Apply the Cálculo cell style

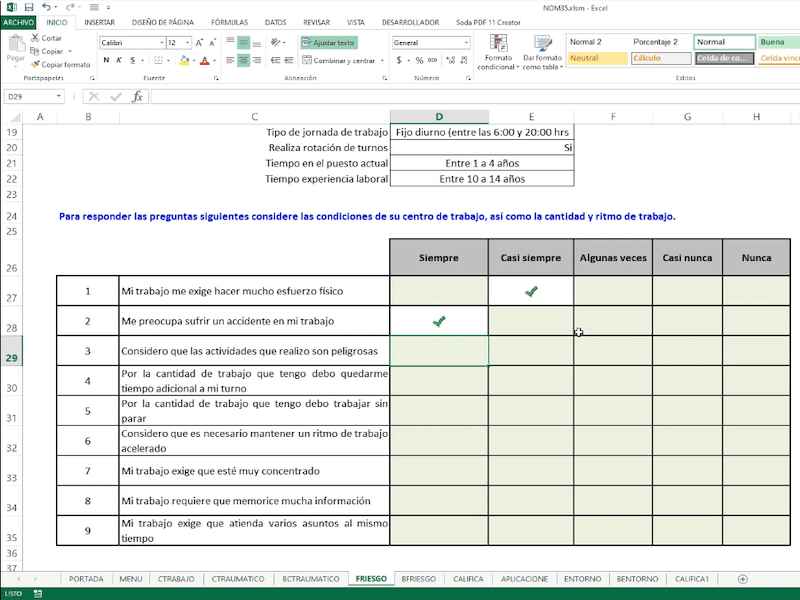click(x=661, y=58)
